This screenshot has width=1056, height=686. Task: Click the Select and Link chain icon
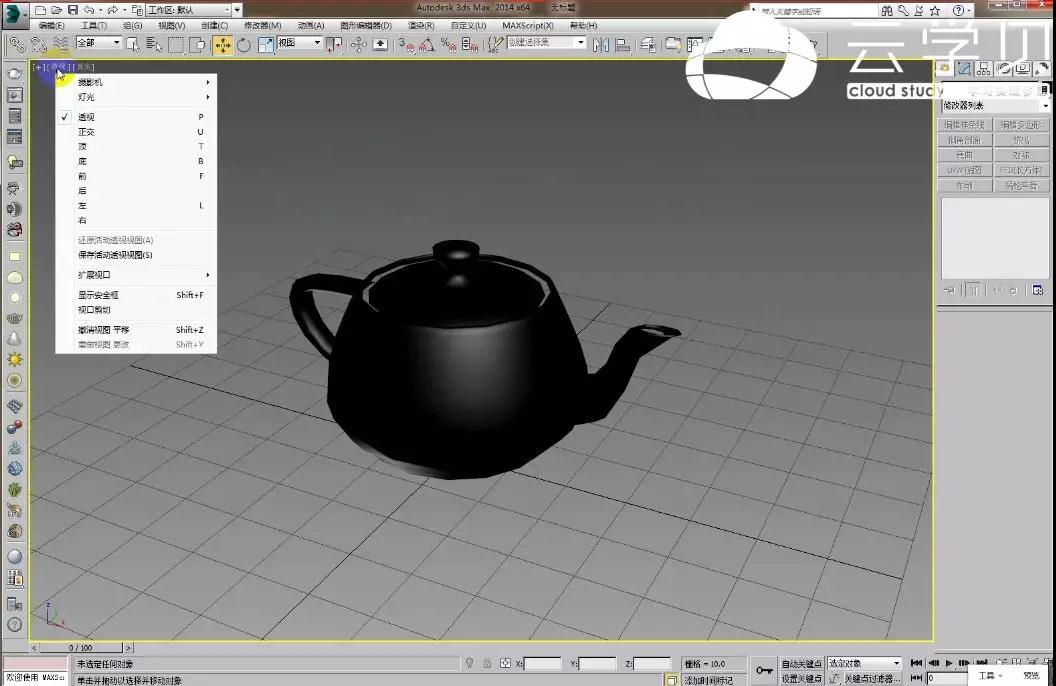click(18, 45)
